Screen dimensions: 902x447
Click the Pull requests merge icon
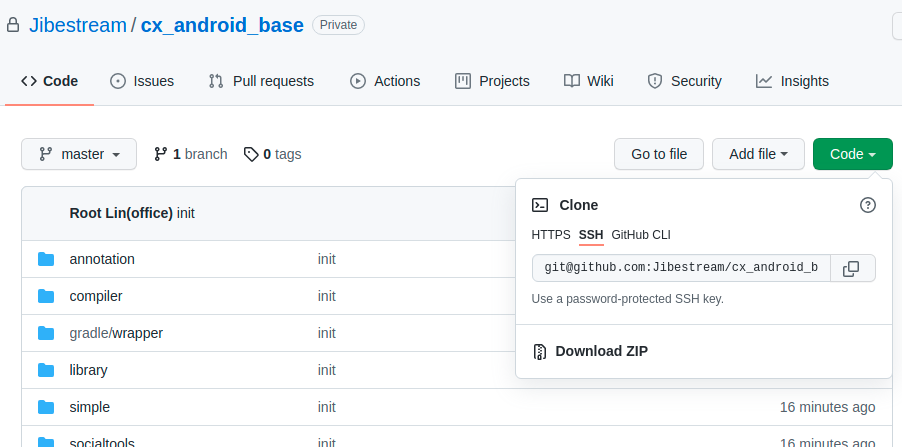pos(216,81)
